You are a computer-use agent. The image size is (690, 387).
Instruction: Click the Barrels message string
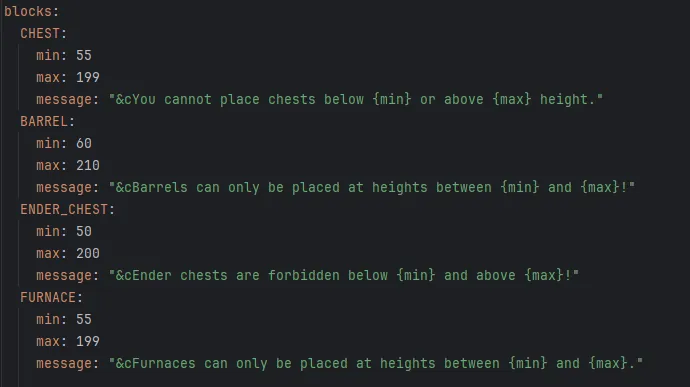coord(371,188)
